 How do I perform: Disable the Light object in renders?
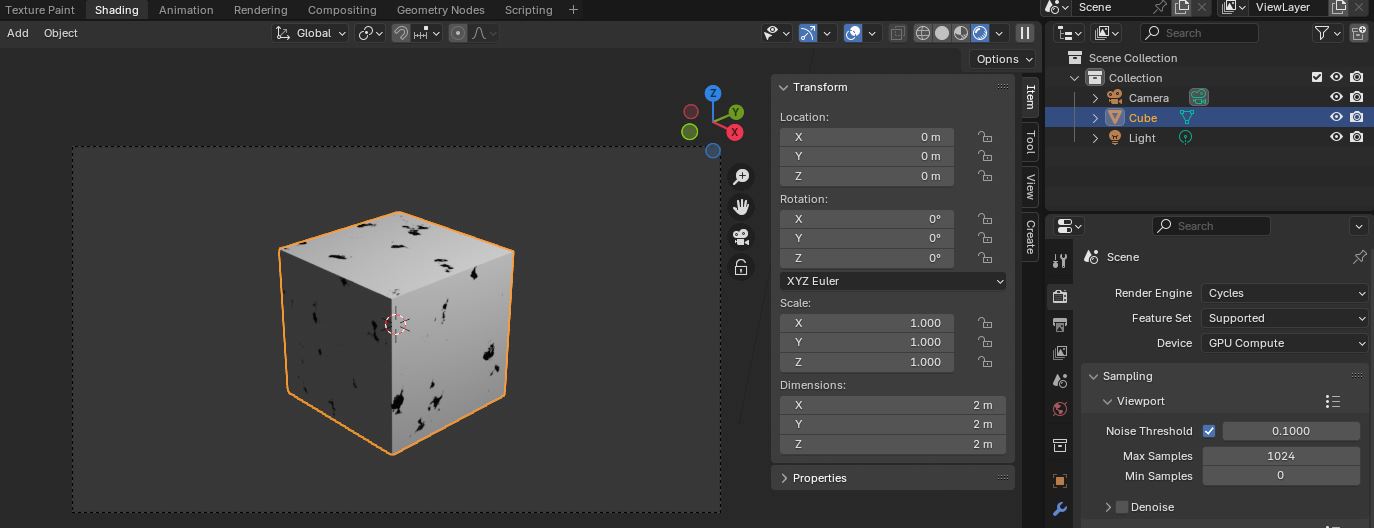click(1357, 138)
